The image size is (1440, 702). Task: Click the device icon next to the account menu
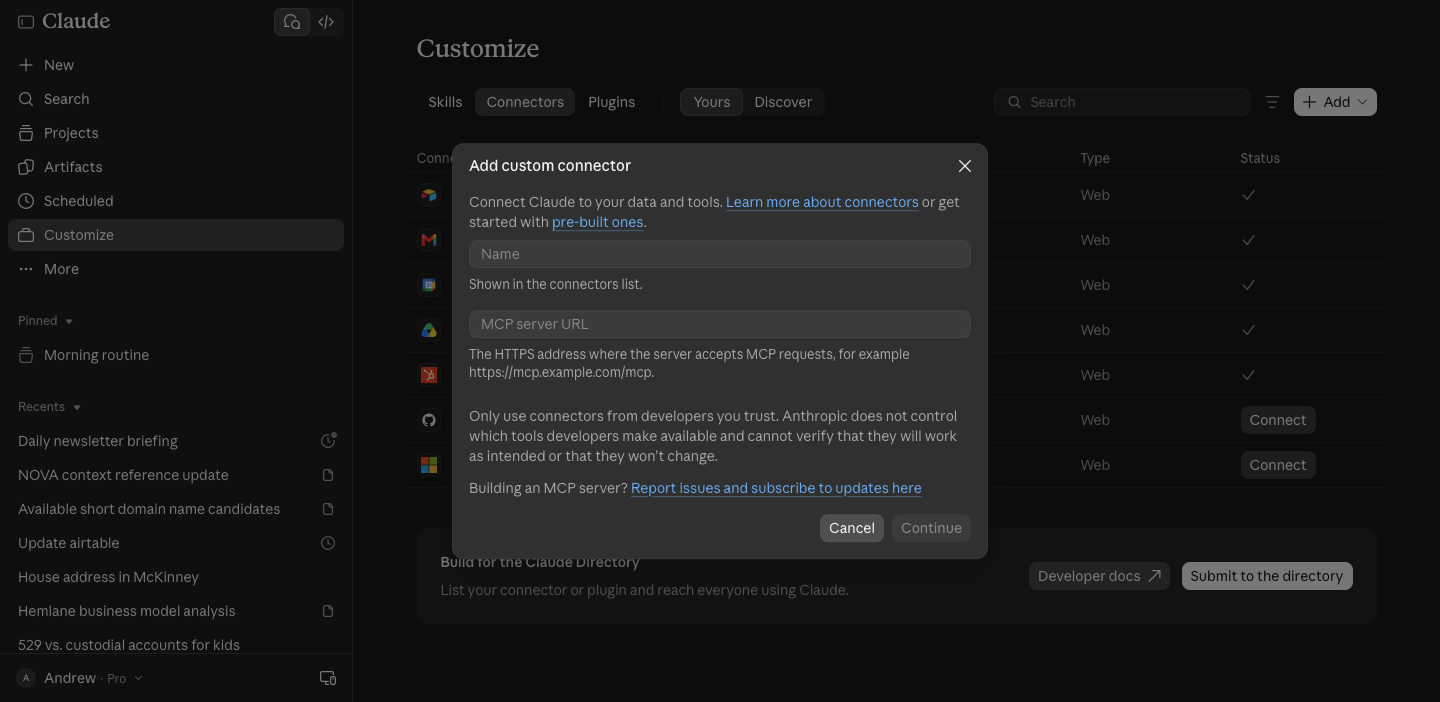click(327, 678)
